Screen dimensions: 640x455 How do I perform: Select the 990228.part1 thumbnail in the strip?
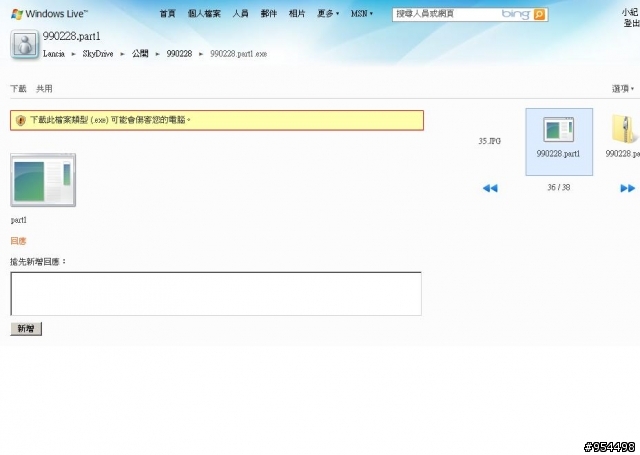click(x=559, y=142)
